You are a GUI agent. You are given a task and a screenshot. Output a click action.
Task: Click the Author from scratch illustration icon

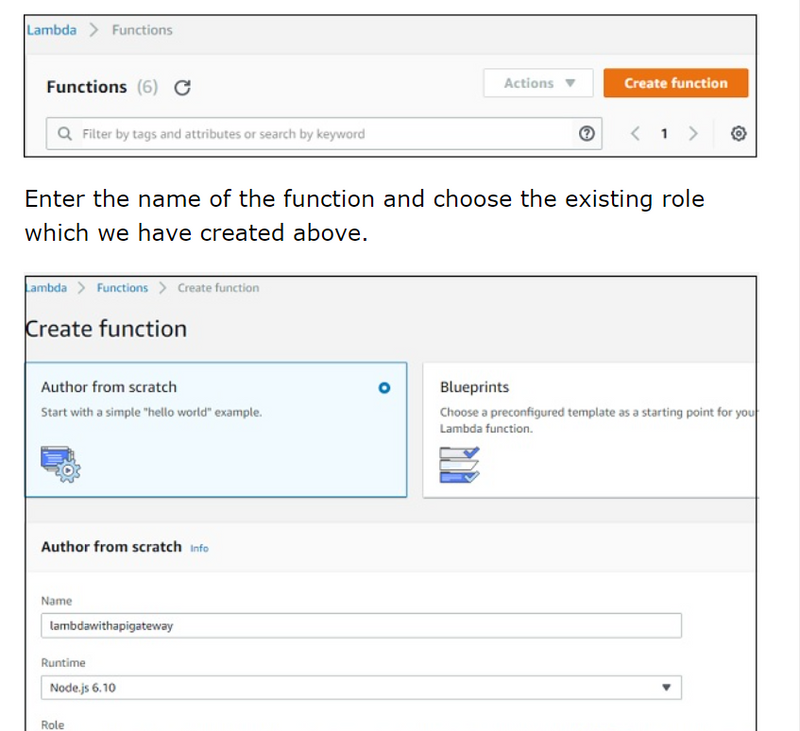61,463
